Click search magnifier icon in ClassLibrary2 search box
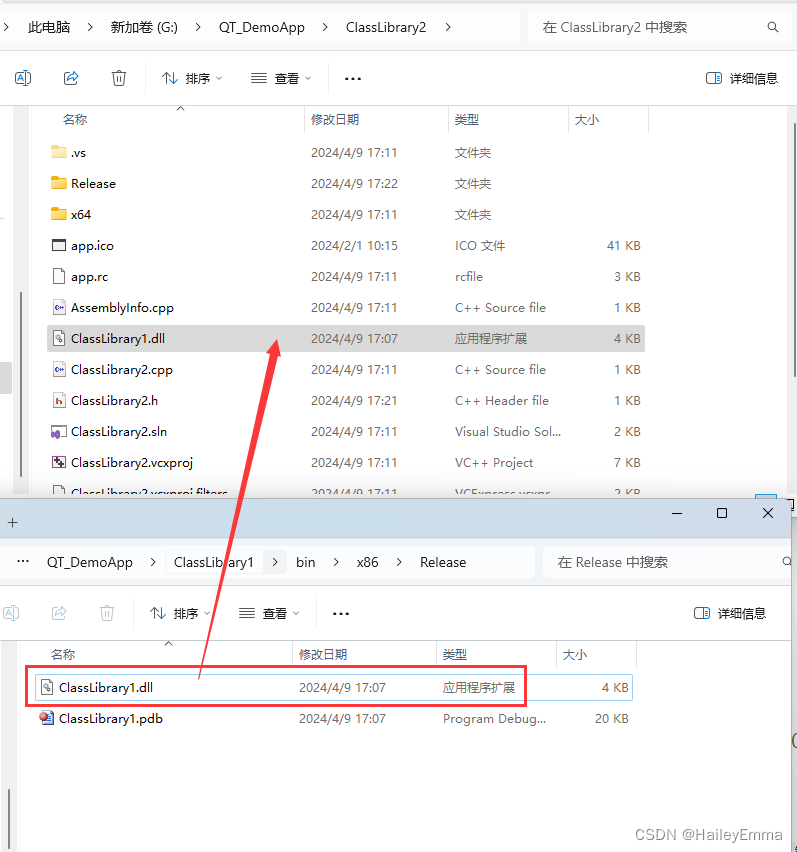The image size is (797, 852). 773,27
